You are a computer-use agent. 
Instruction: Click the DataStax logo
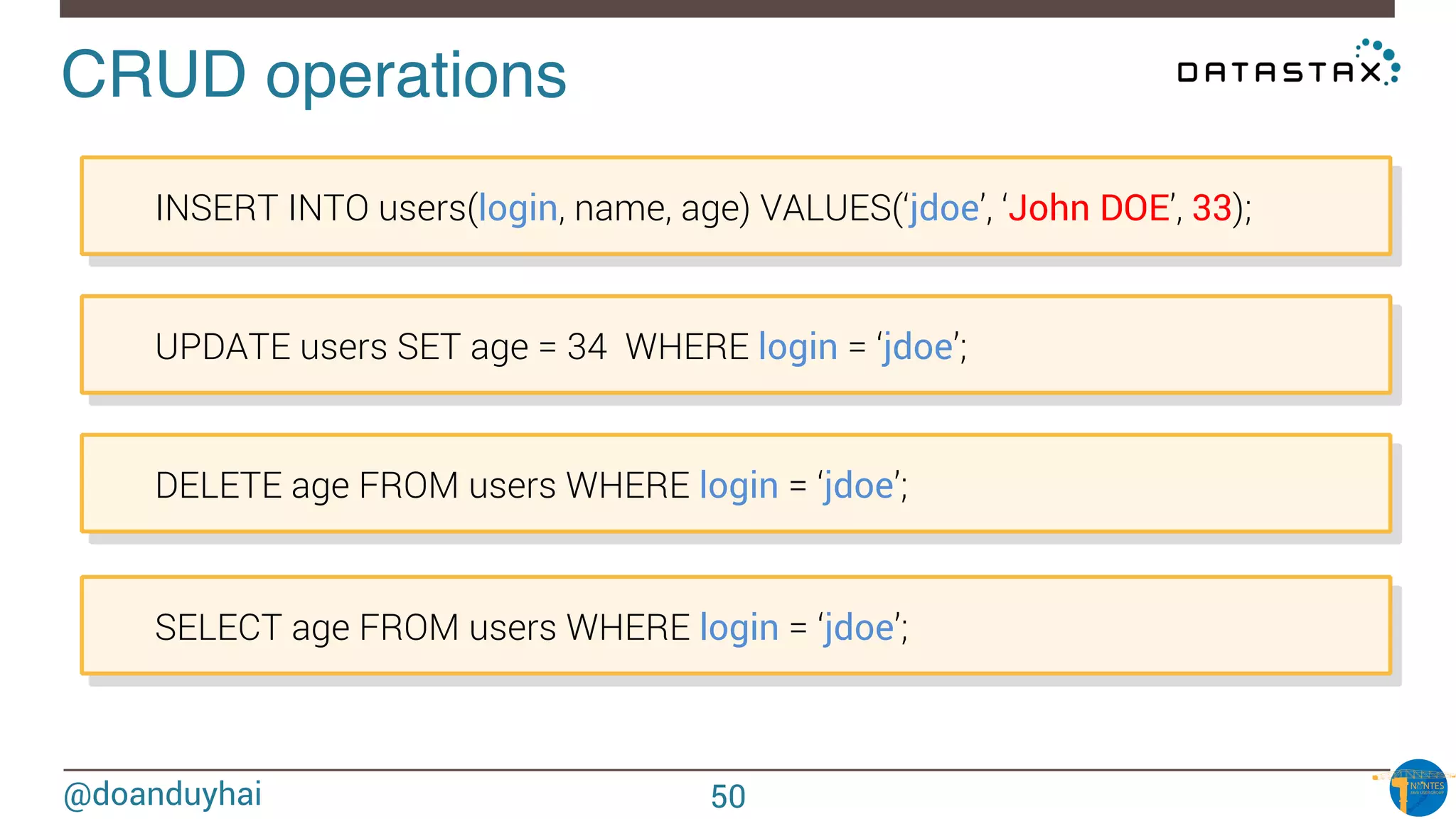1288,63
